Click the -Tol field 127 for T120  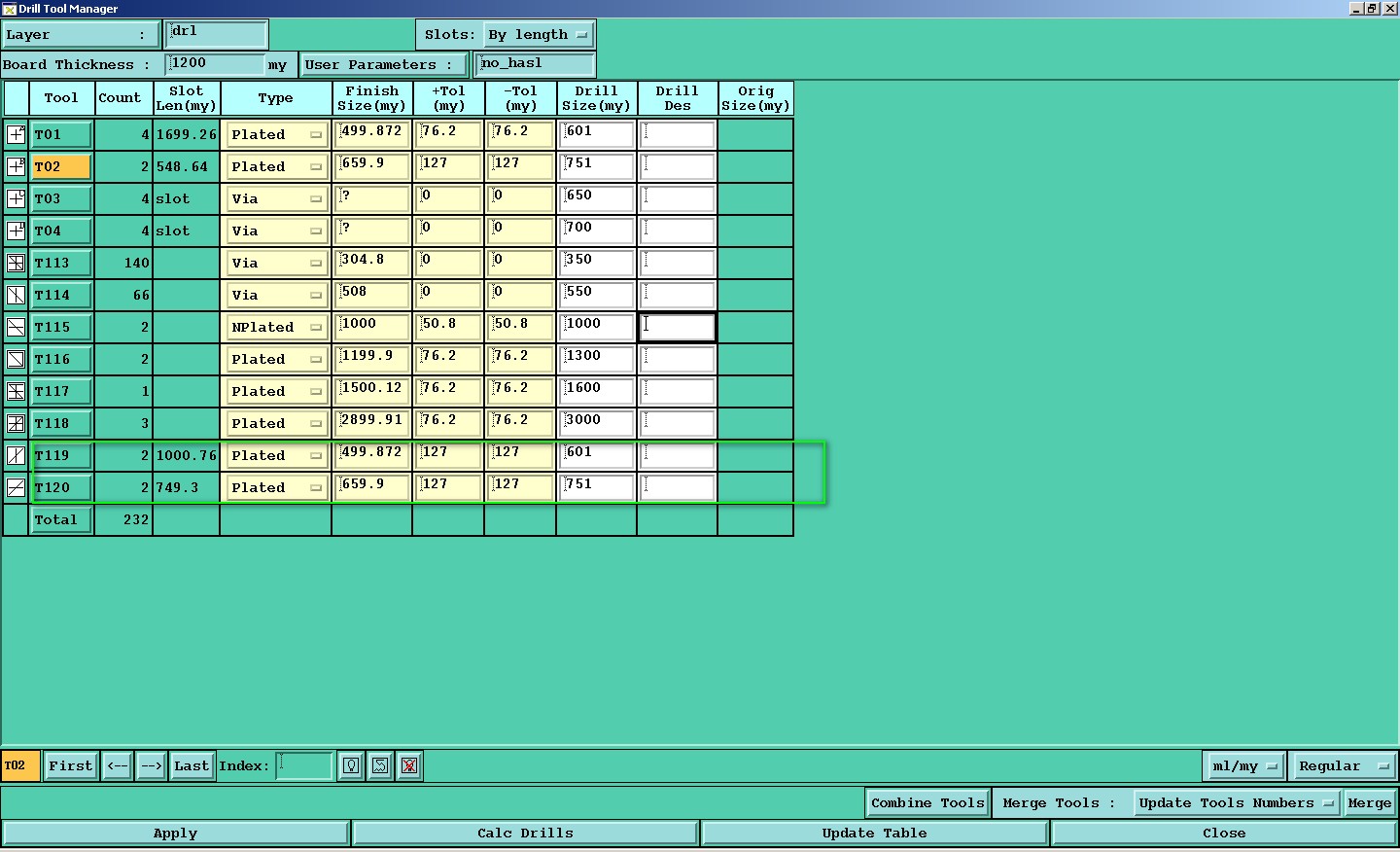(x=520, y=487)
